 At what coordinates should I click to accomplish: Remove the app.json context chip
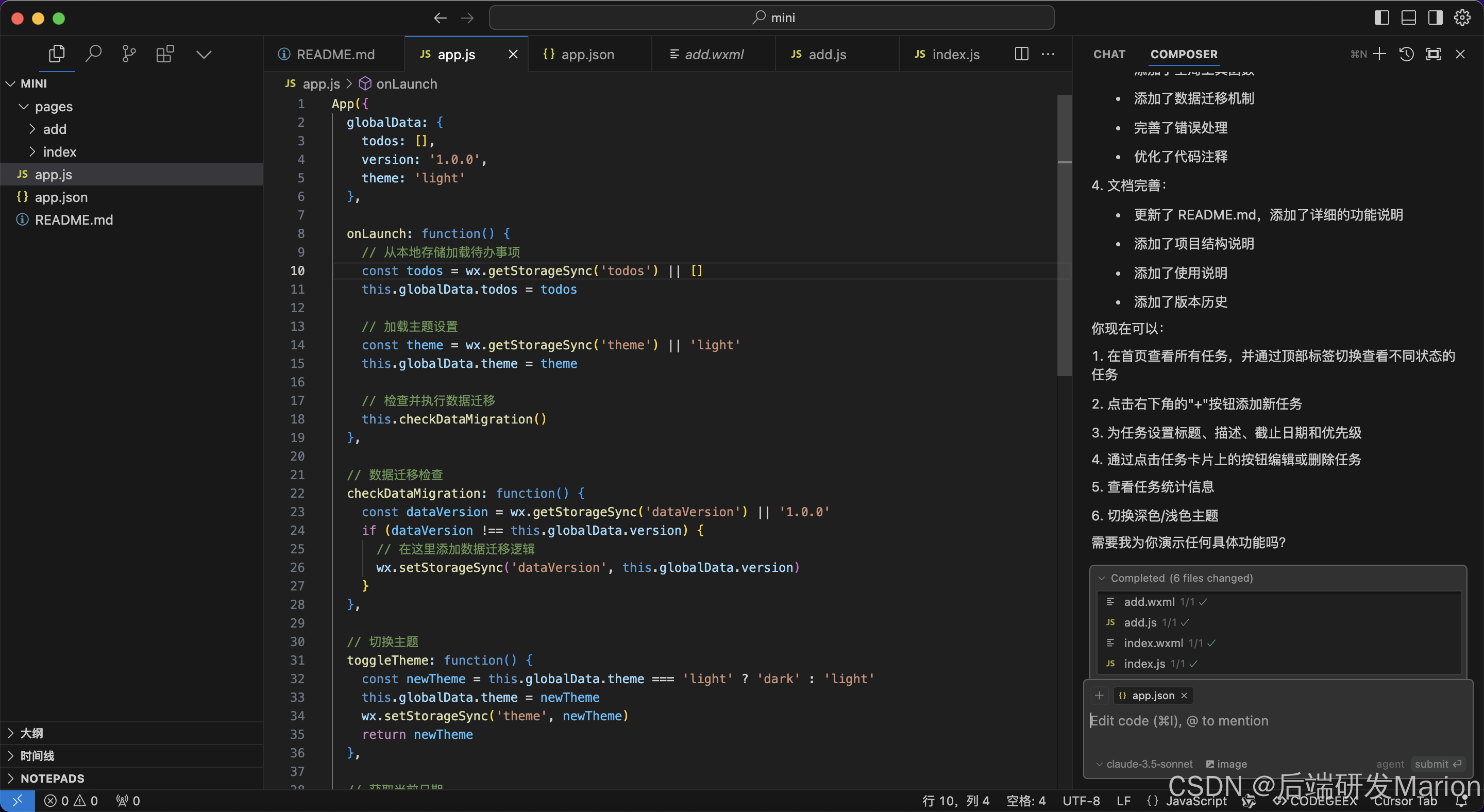tap(1185, 696)
